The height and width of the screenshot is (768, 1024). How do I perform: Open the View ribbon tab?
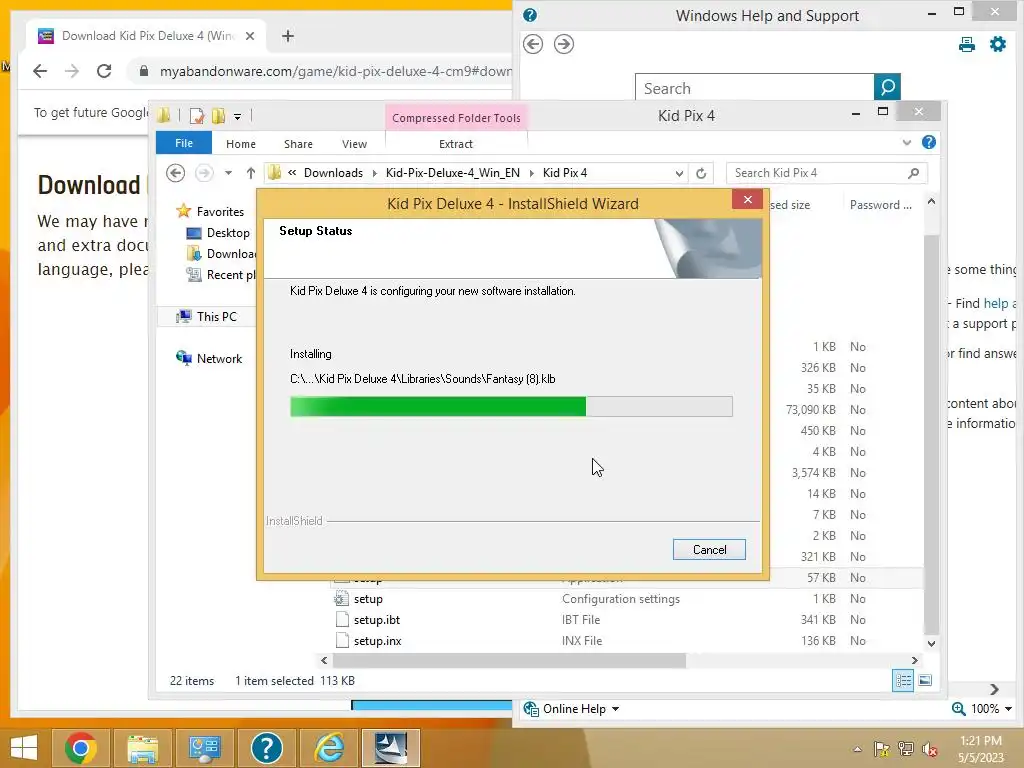pos(354,144)
